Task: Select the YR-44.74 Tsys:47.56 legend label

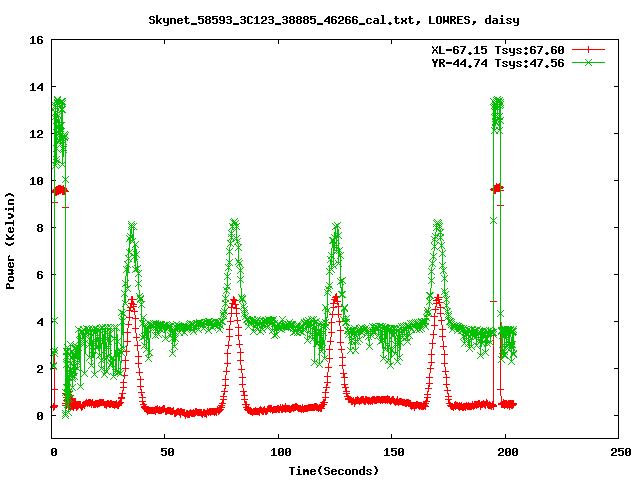Action: point(498,63)
